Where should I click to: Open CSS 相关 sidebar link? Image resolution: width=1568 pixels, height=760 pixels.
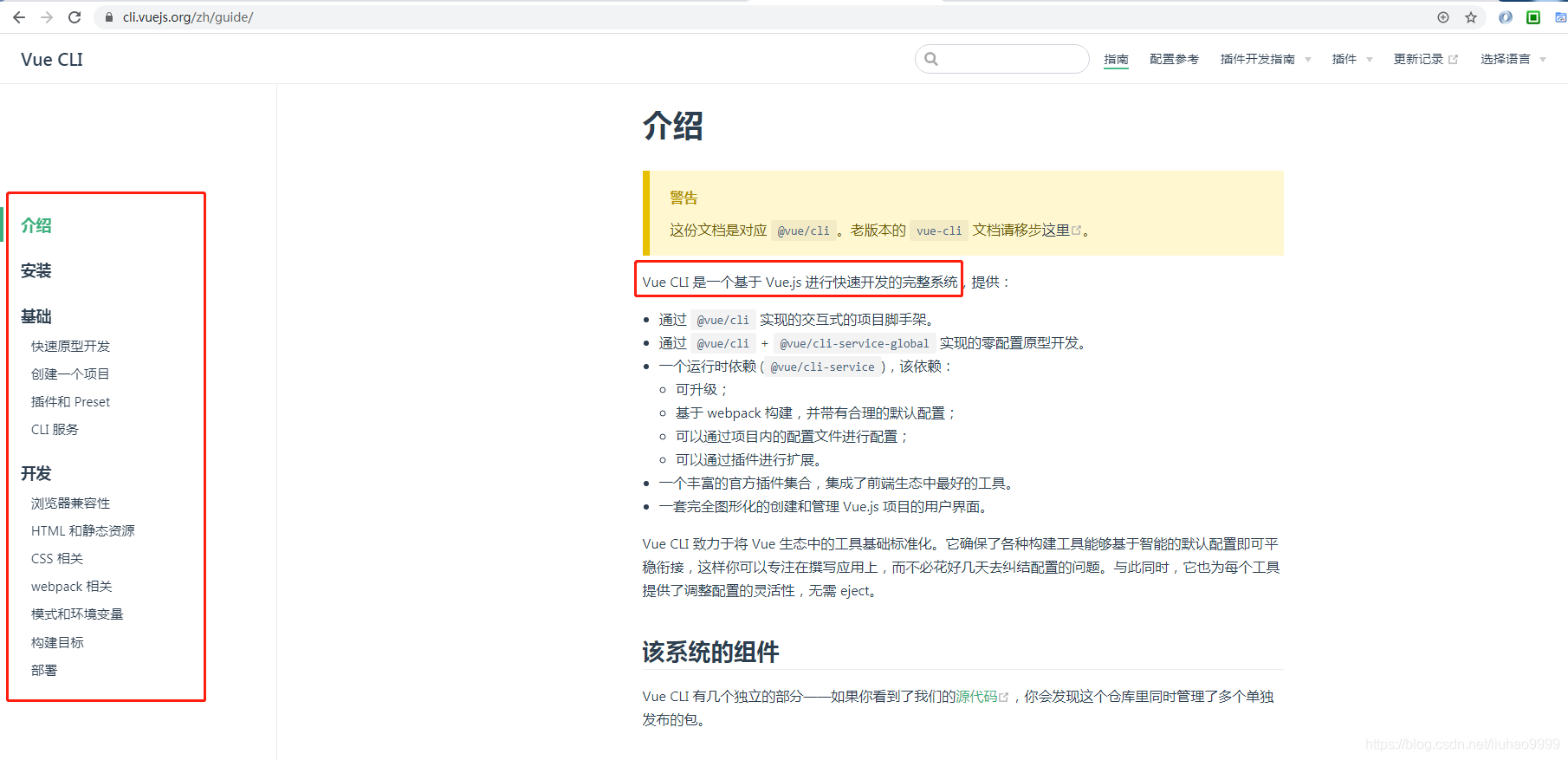(57, 558)
